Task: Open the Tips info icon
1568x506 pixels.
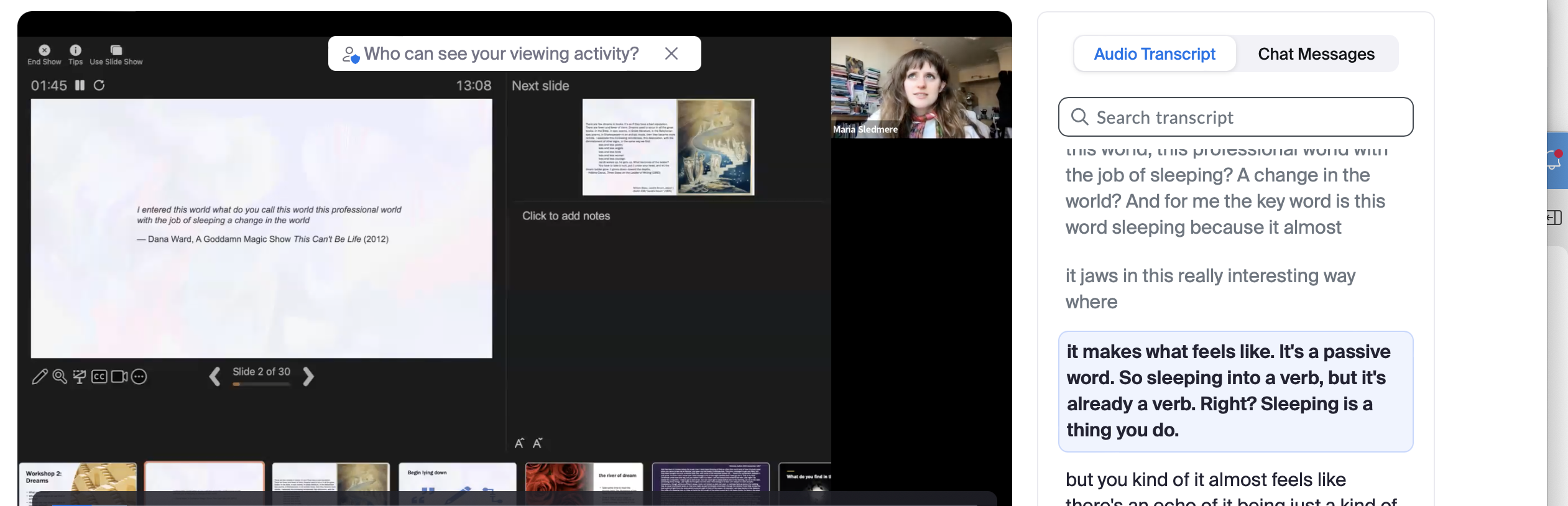Action: click(x=75, y=50)
